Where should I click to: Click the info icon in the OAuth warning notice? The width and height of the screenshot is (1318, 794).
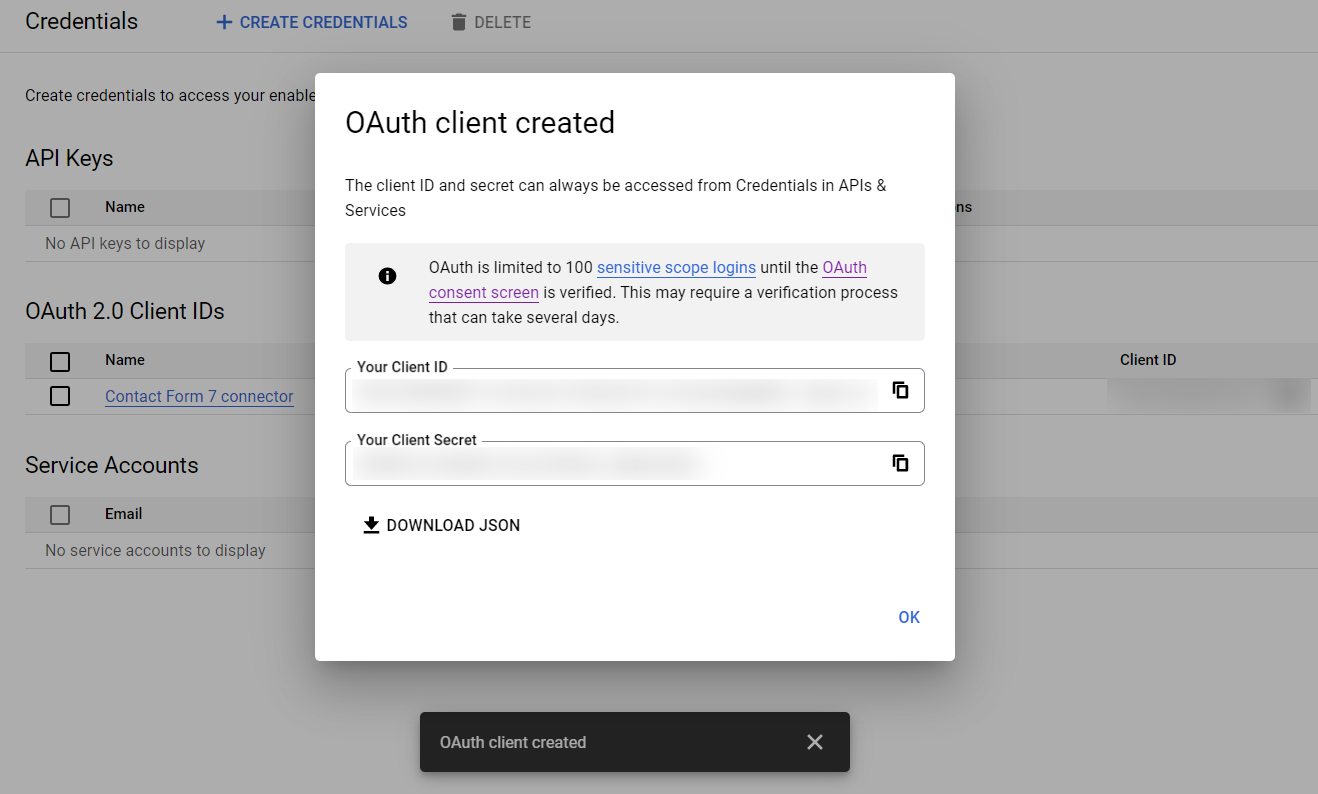[x=387, y=275]
